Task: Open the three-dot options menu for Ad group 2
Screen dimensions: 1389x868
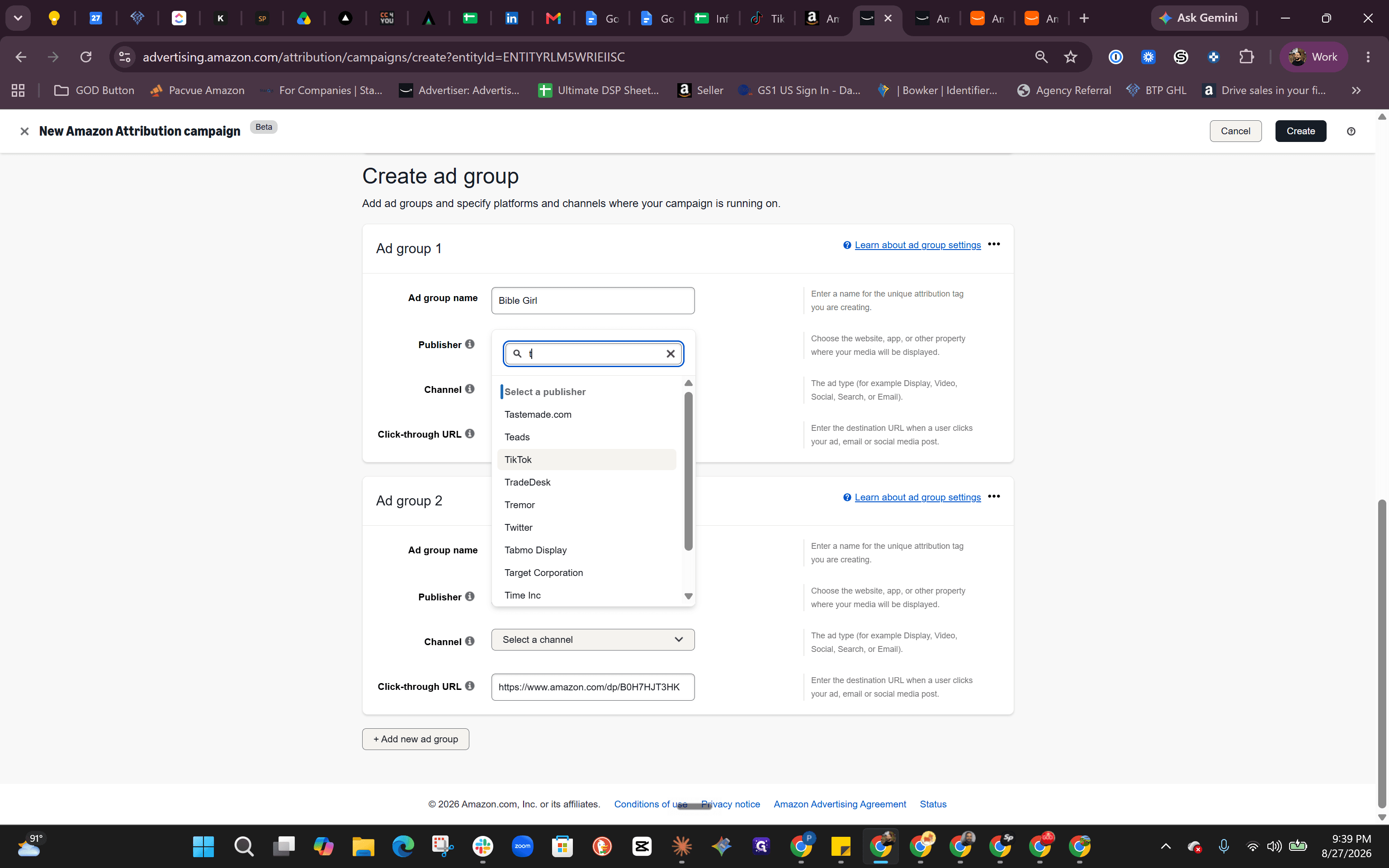Action: pos(994,496)
